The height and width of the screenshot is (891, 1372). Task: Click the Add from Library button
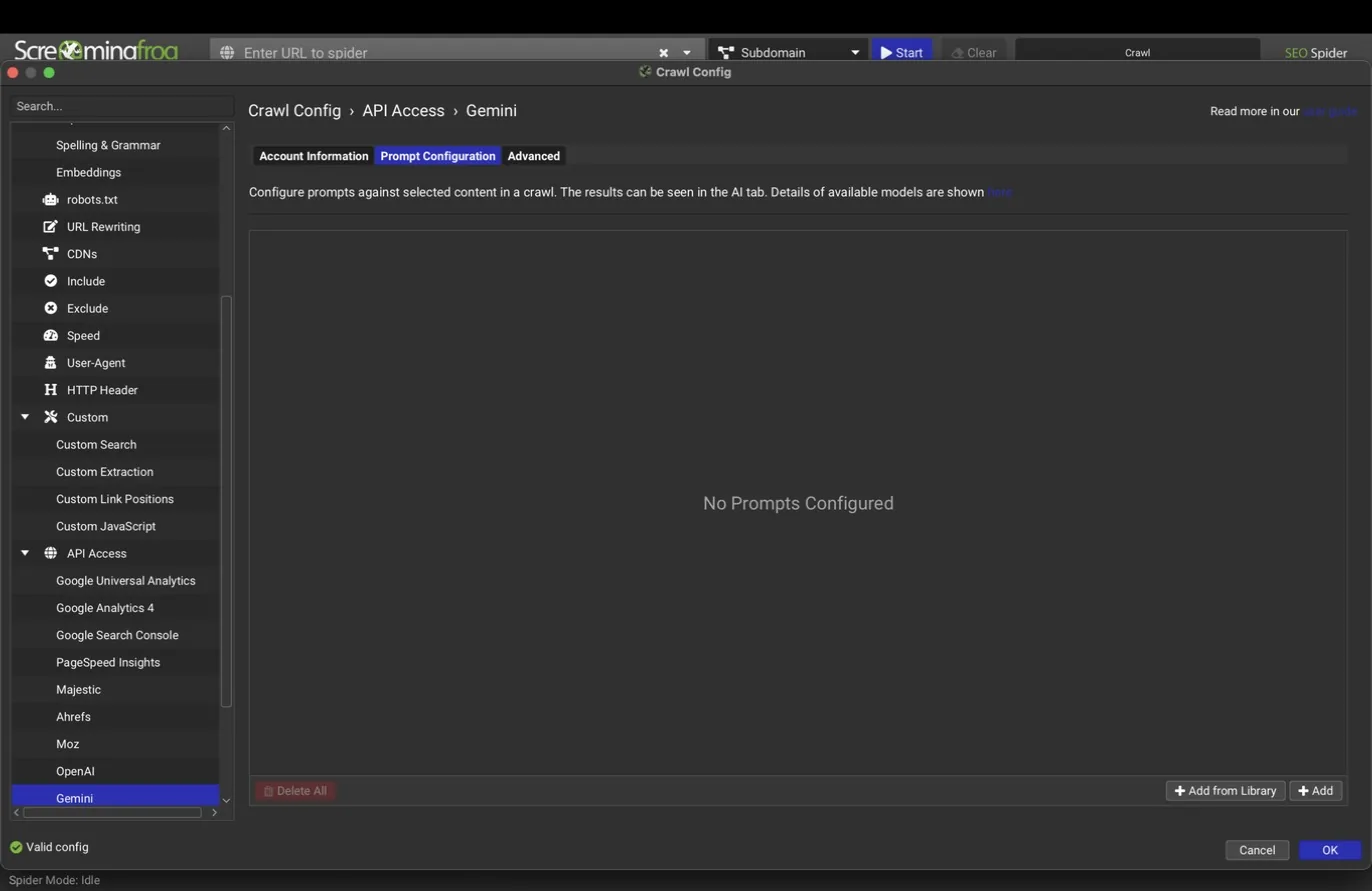click(1225, 791)
